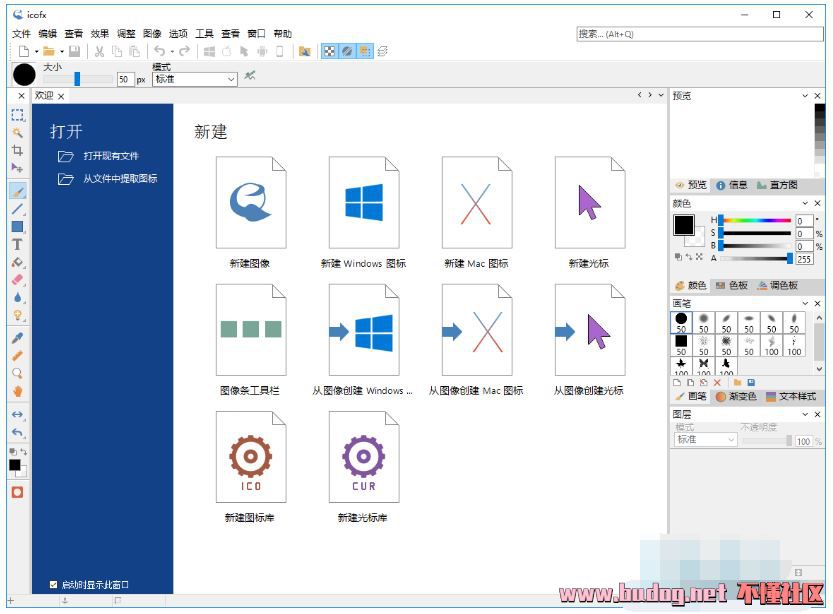Click the red quick mask icon
The width and height of the screenshot is (833, 614).
(x=18, y=492)
